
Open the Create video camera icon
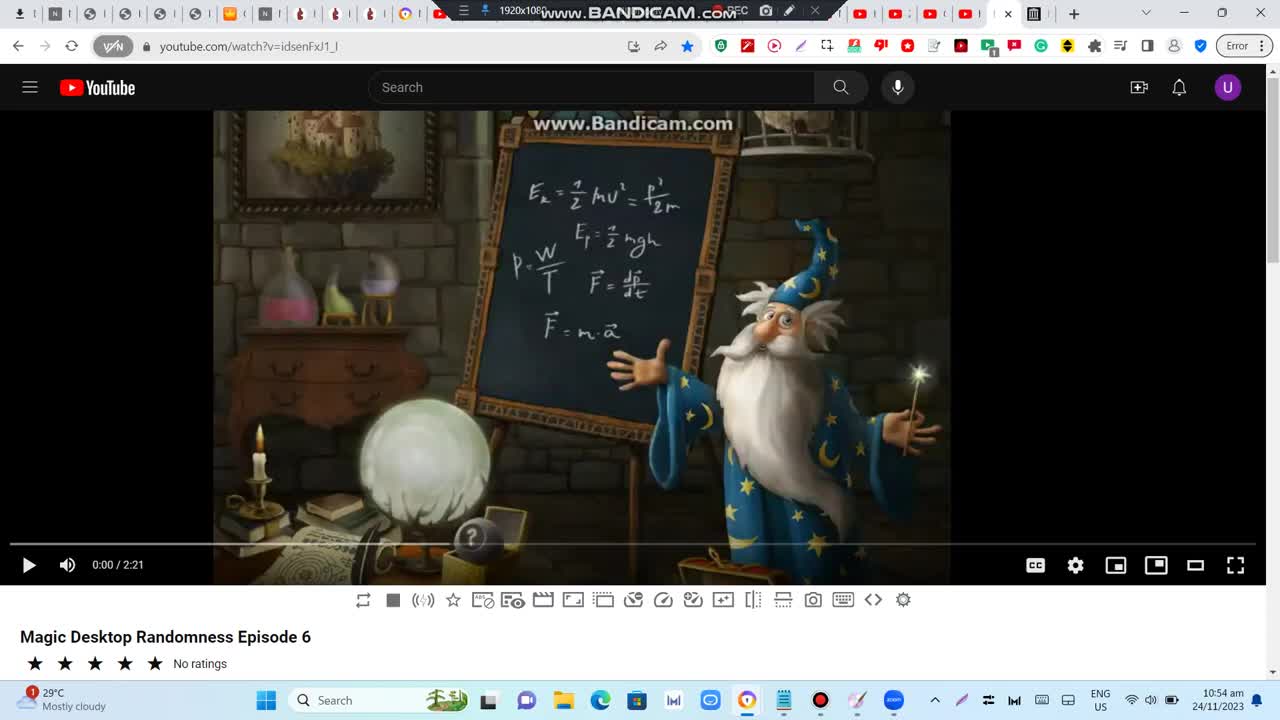(x=1139, y=87)
